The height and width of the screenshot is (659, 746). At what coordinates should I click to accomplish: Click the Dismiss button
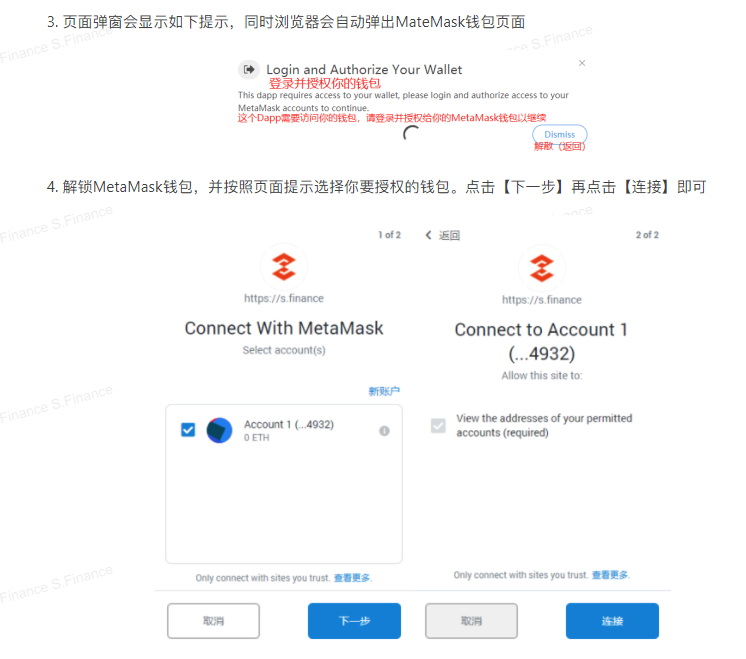click(560, 134)
